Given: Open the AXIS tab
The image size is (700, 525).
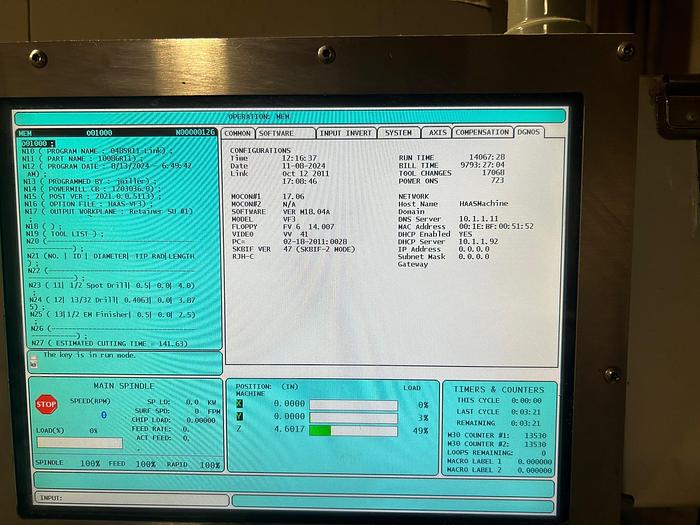Looking at the screenshot, I should point(437,132).
